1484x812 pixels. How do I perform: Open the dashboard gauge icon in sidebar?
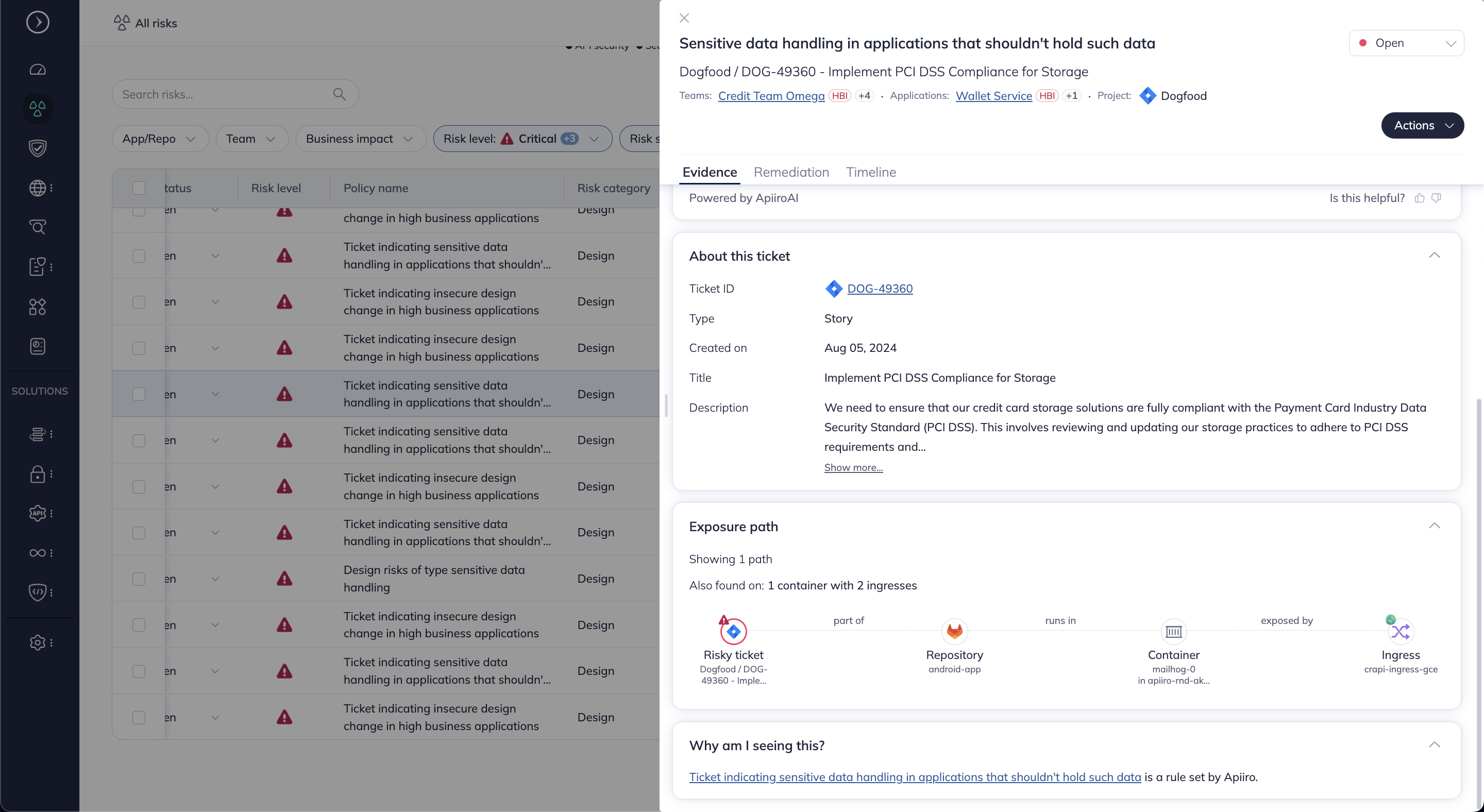pos(38,69)
